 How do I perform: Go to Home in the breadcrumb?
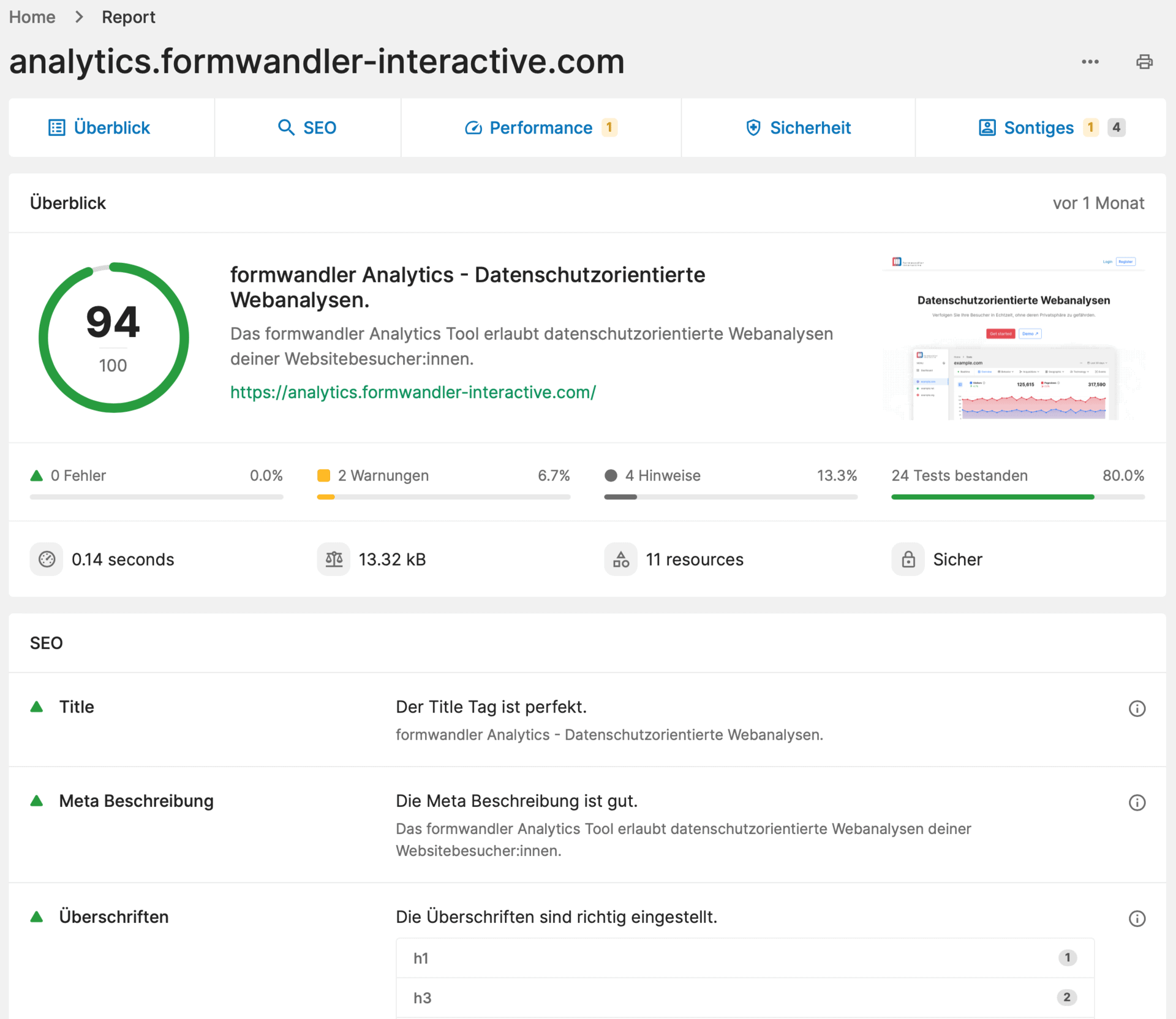[32, 17]
